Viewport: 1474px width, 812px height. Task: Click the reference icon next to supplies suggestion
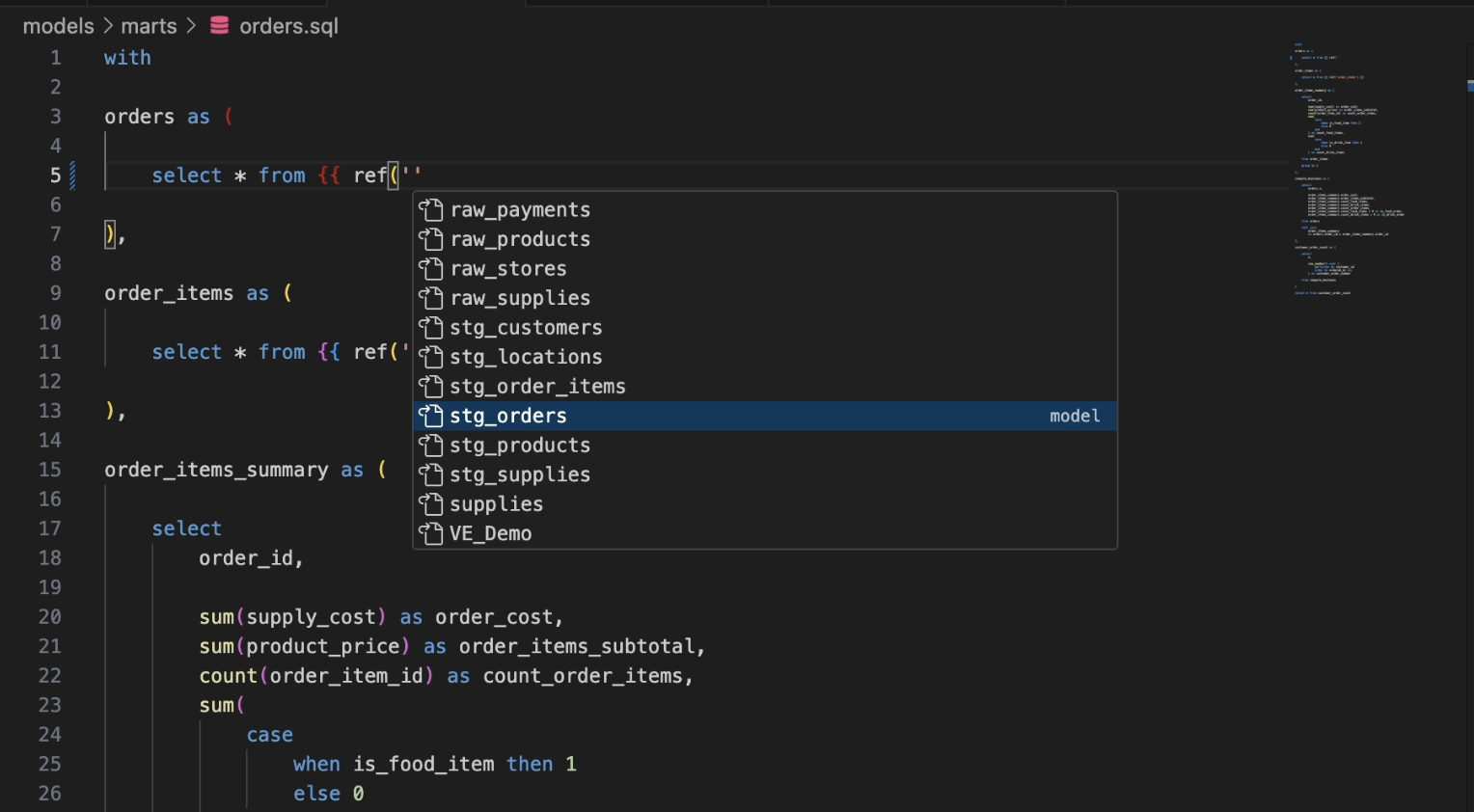tap(431, 503)
